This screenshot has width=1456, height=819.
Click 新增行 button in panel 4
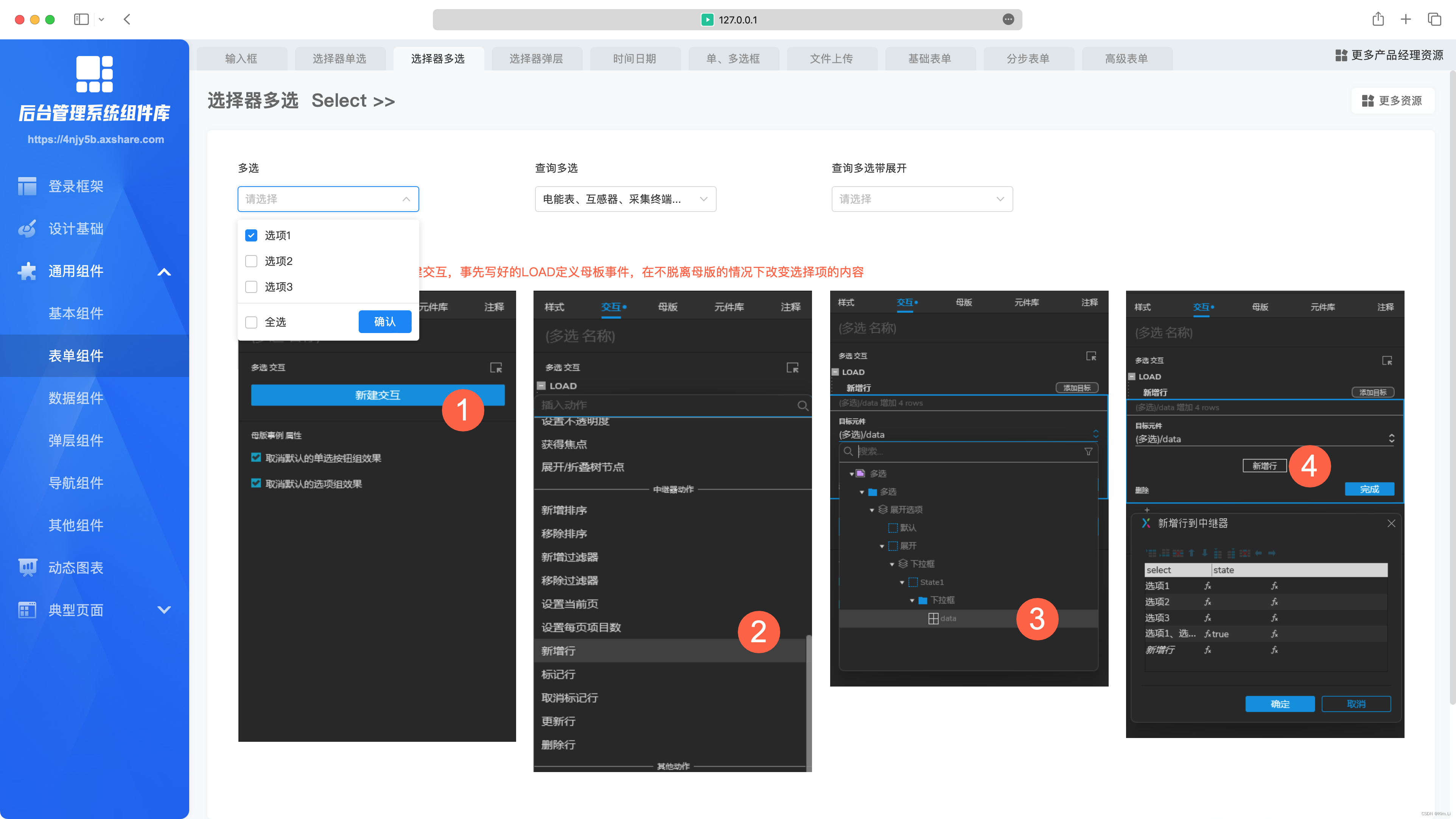1265,466
